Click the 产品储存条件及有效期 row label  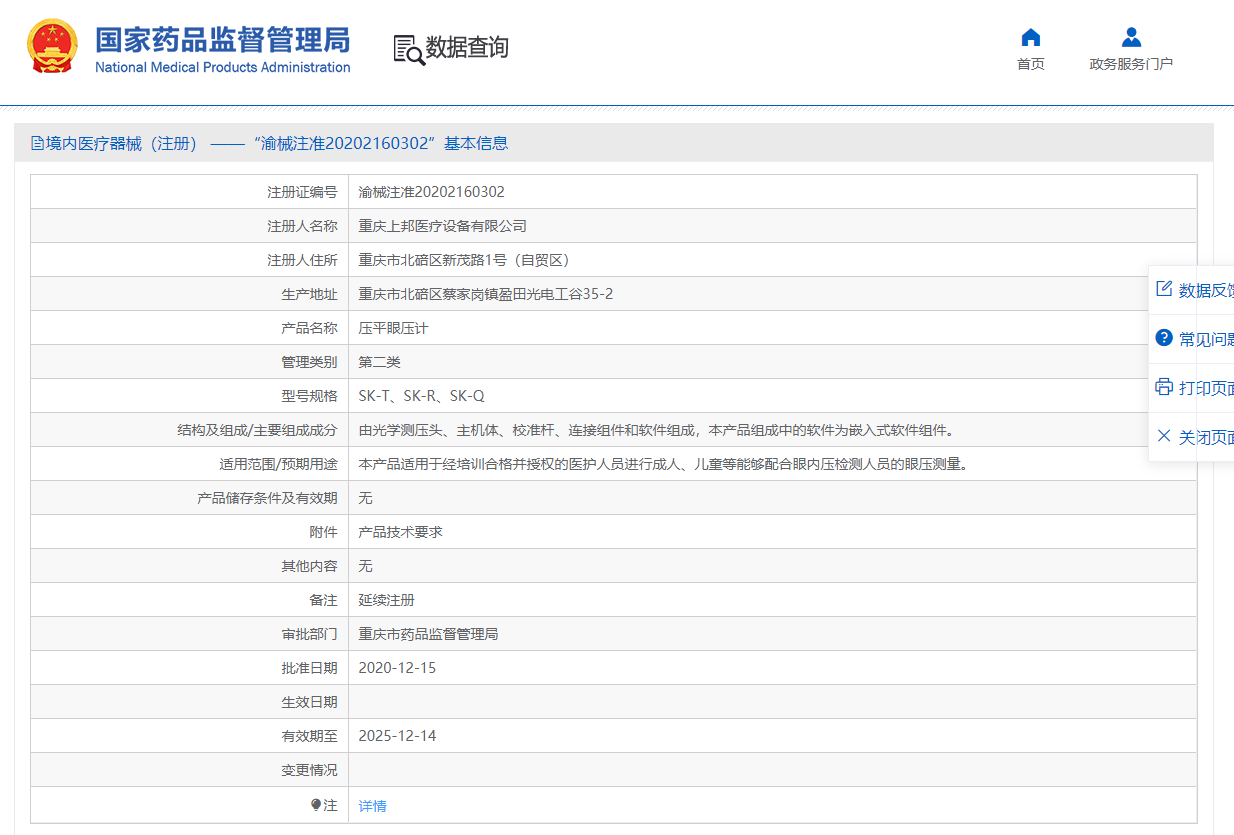(x=267, y=498)
